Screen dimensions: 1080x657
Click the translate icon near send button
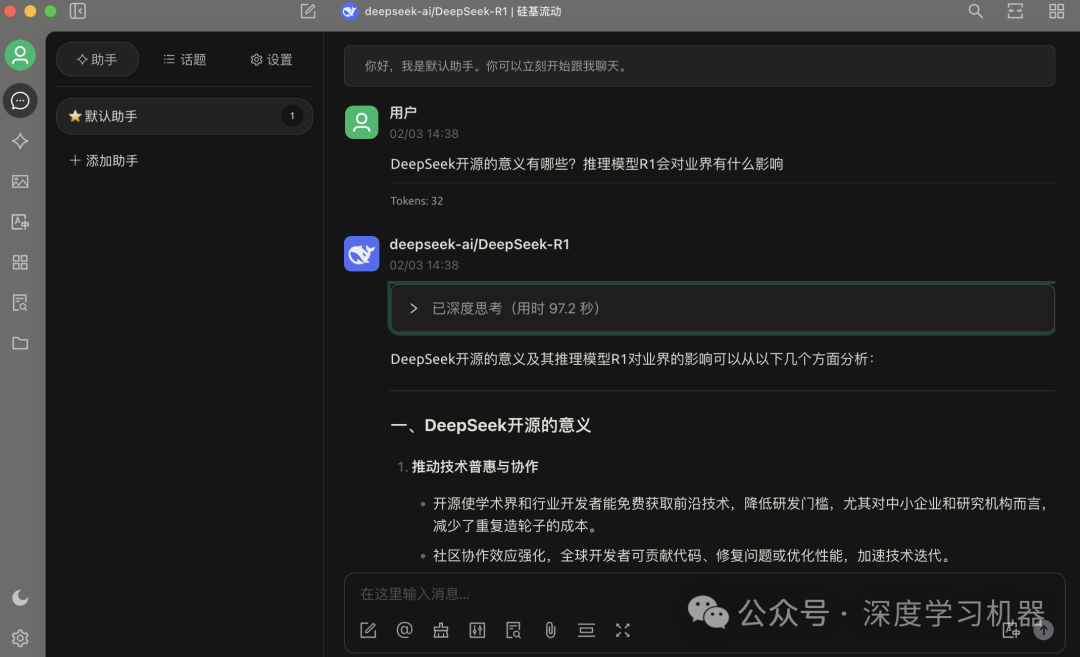[x=1011, y=629]
